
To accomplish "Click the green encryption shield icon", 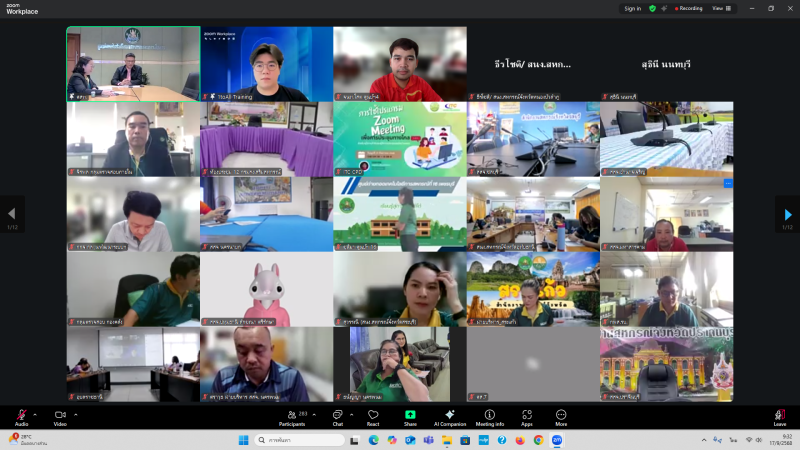I will [x=652, y=8].
